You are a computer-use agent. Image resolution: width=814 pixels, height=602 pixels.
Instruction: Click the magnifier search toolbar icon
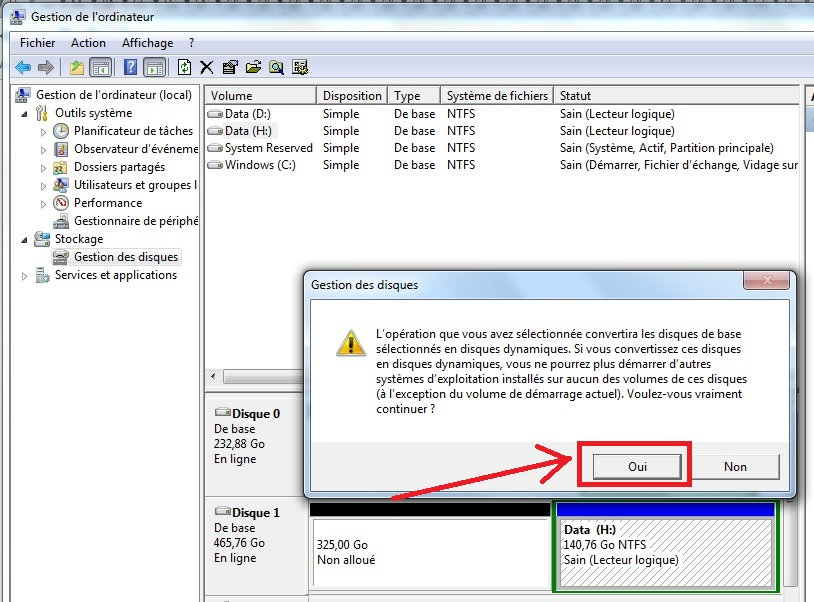coord(276,67)
